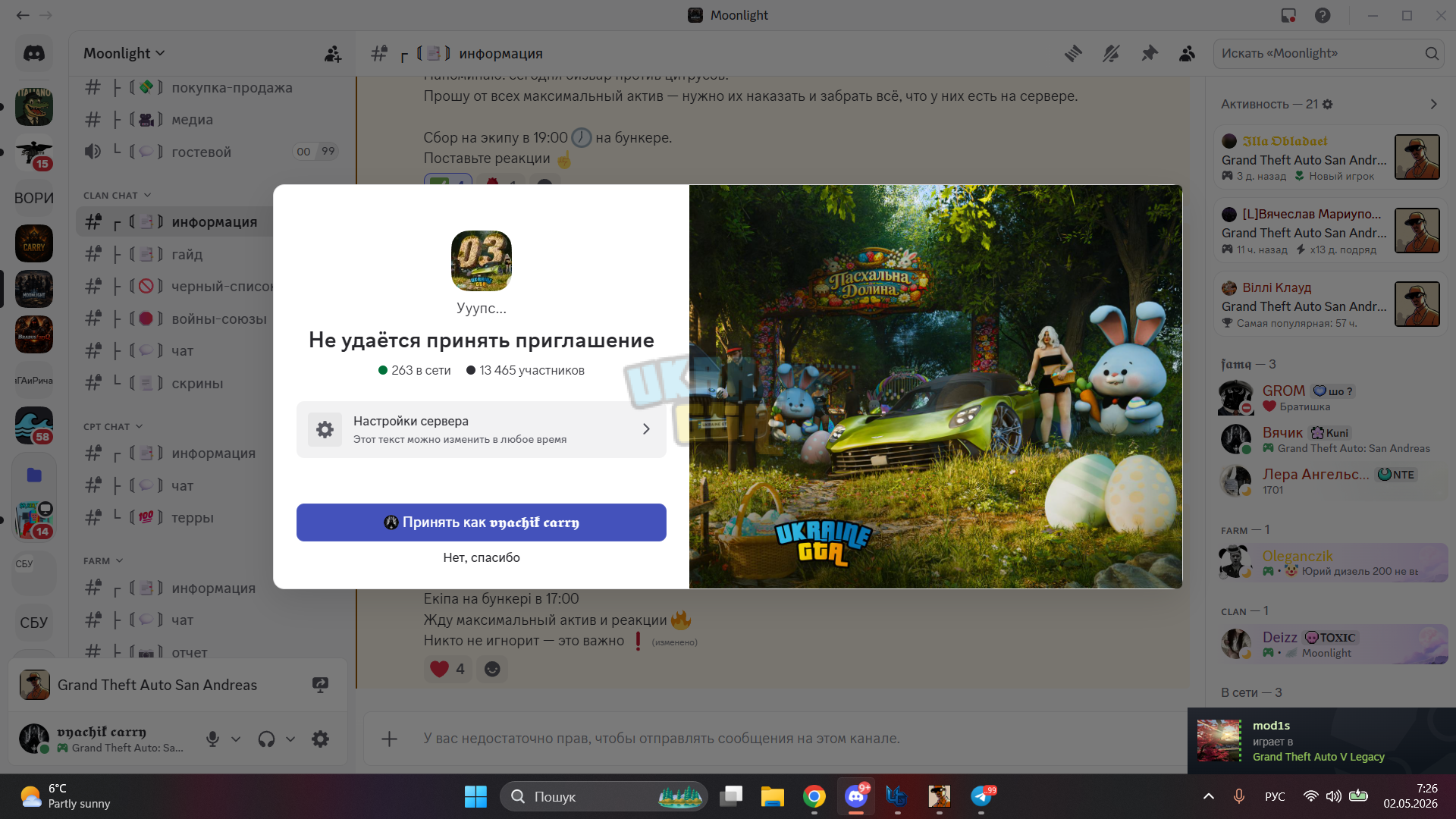Join the гостевой voice channel
The image size is (1456, 819).
211,152
